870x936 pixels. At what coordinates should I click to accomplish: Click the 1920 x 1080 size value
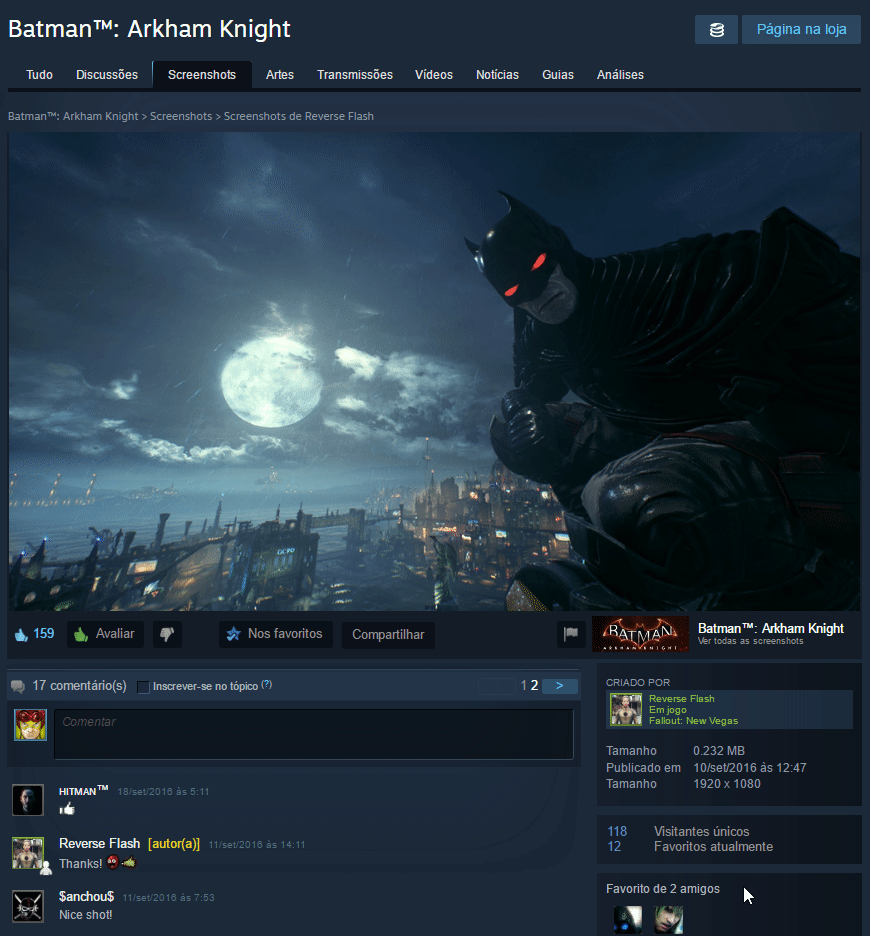pyautogui.click(x=727, y=784)
